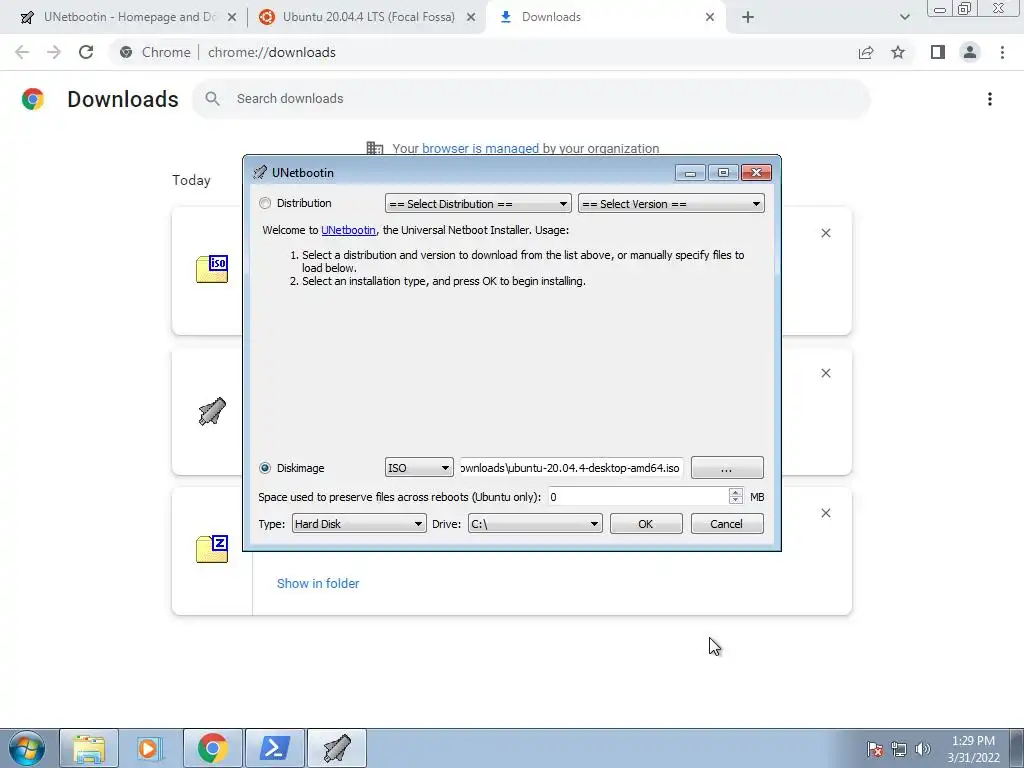
Task: Select the Diskimage radio button
Action: (x=265, y=468)
